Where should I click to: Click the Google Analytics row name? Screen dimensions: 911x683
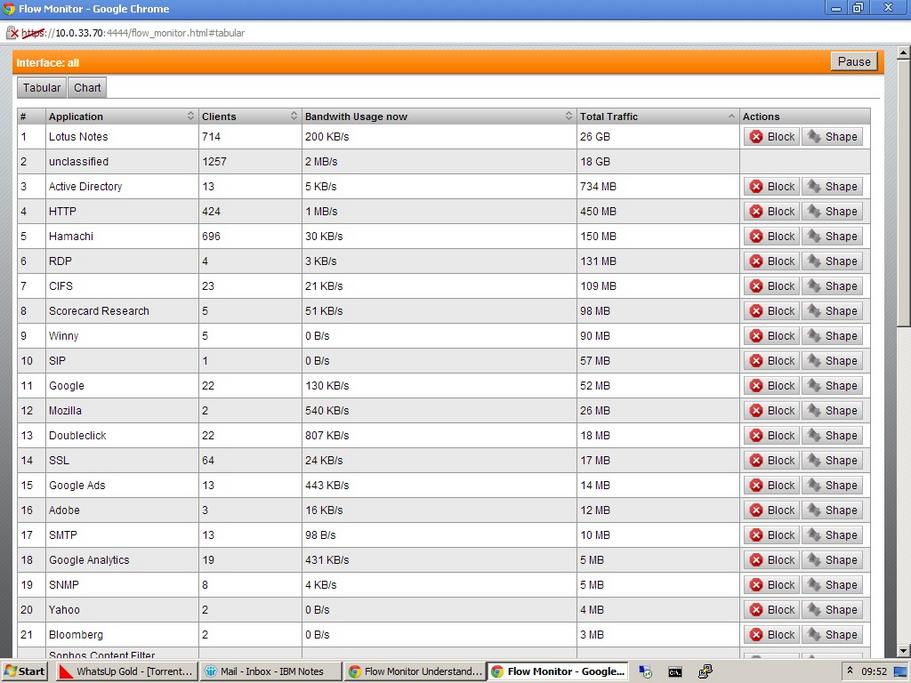89,560
